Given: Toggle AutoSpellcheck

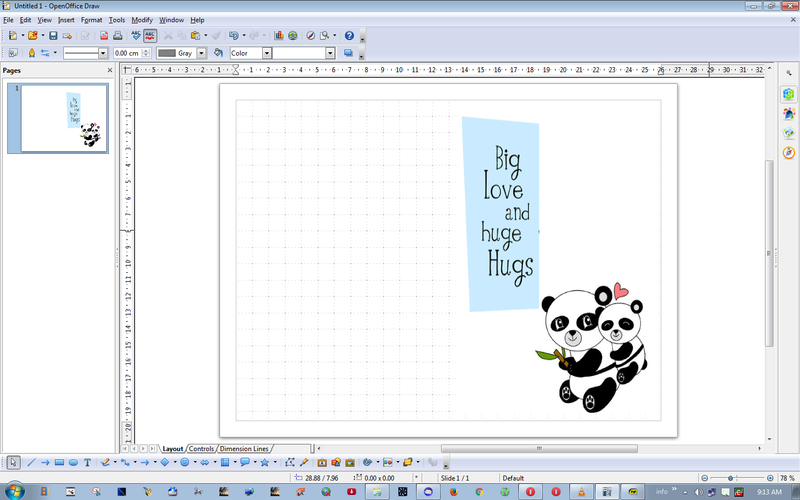Looking at the screenshot, I should [150, 36].
